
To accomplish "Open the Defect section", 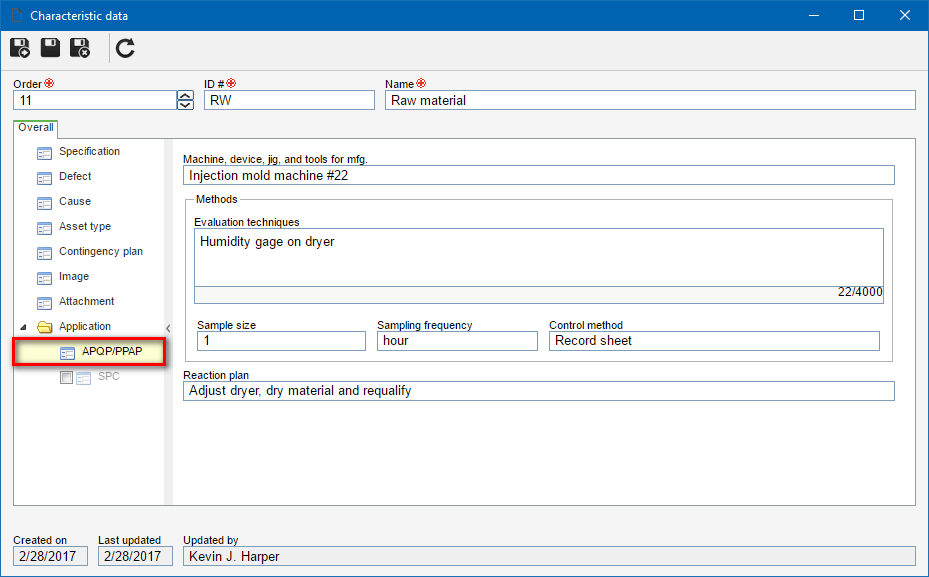I will tap(75, 177).
